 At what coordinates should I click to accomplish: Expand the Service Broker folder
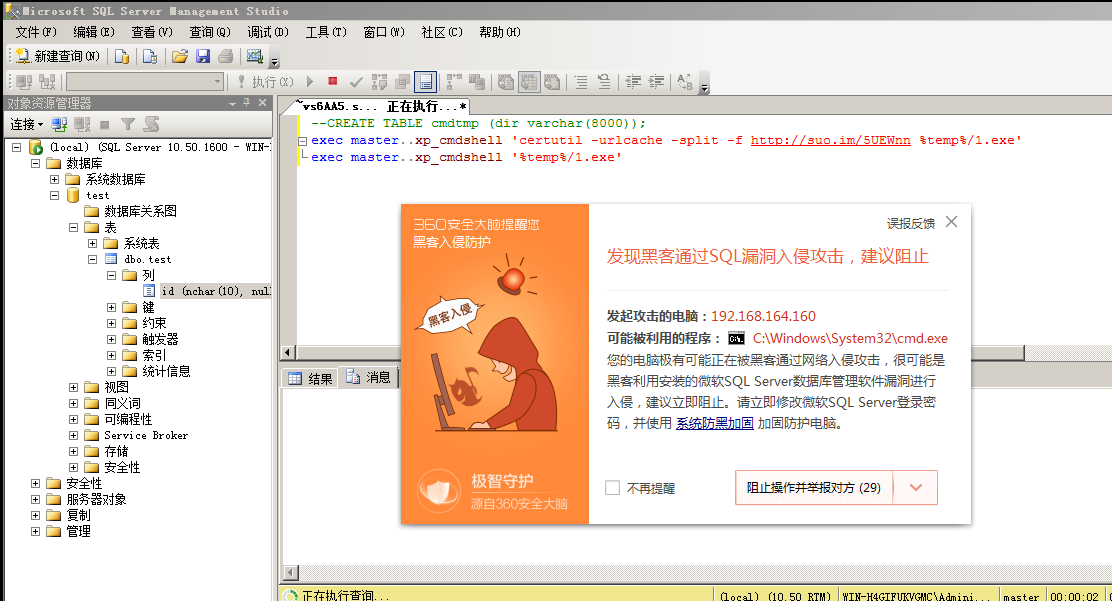(x=73, y=436)
